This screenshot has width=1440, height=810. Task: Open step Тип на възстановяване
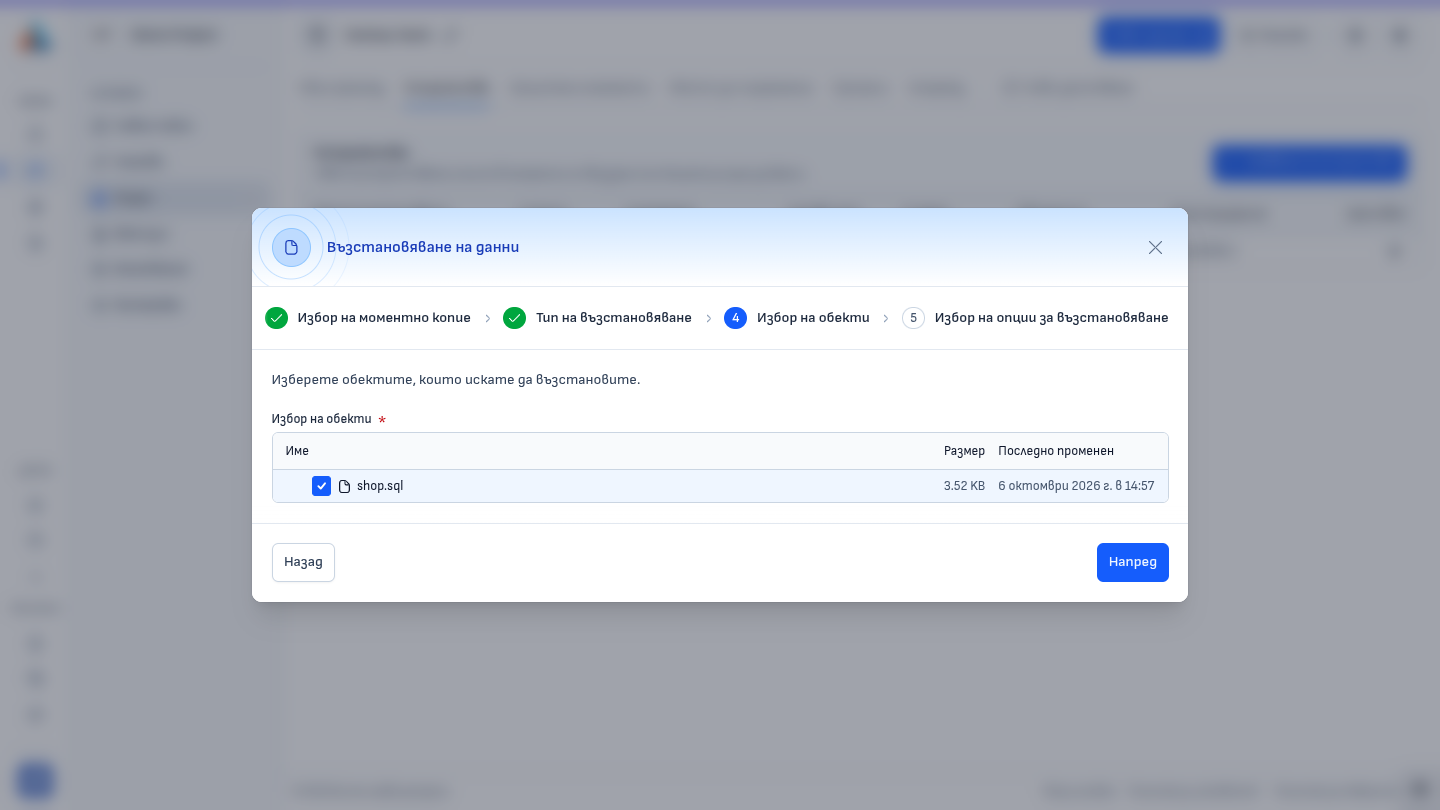[x=597, y=318]
